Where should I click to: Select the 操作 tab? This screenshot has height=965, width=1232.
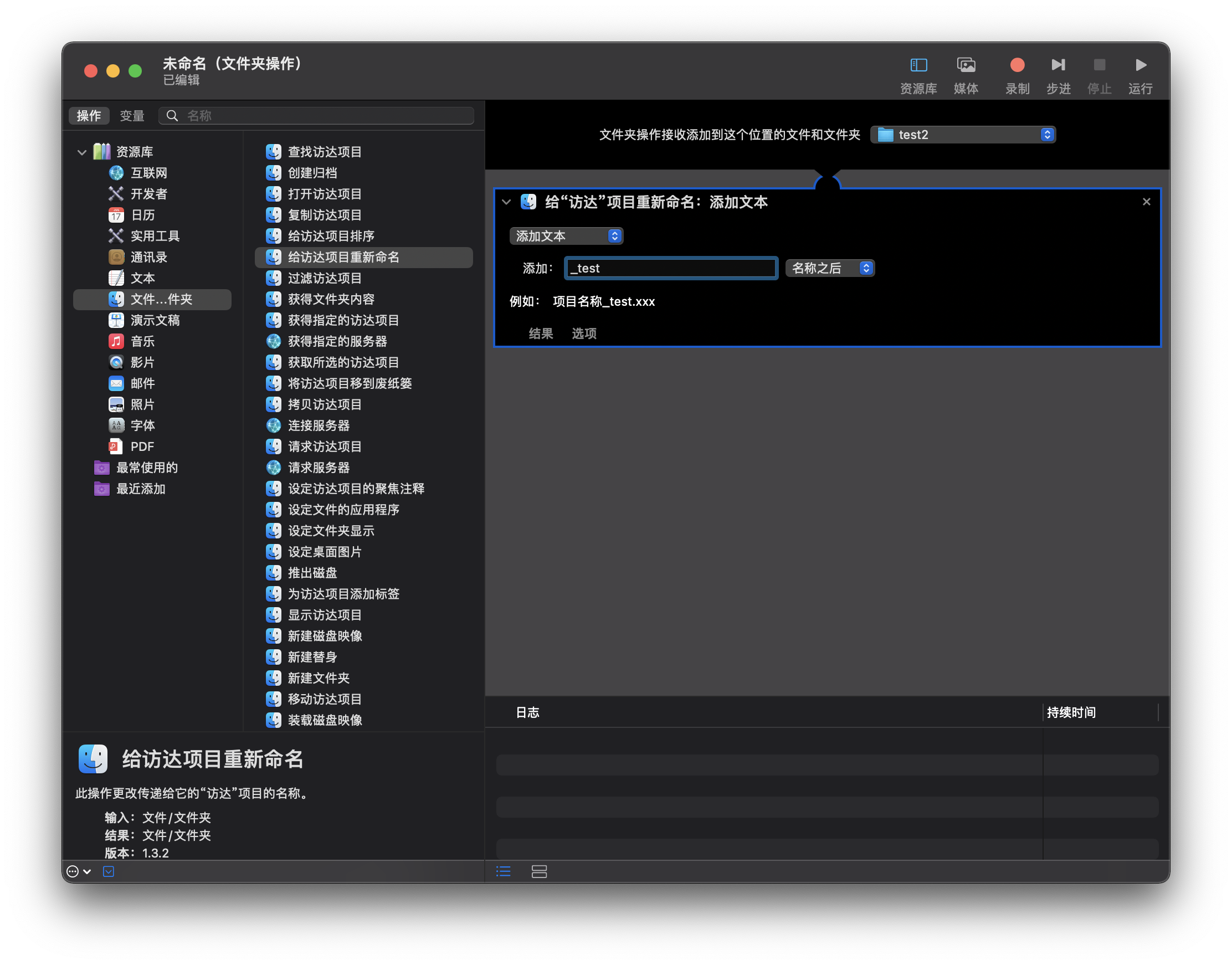(89, 116)
